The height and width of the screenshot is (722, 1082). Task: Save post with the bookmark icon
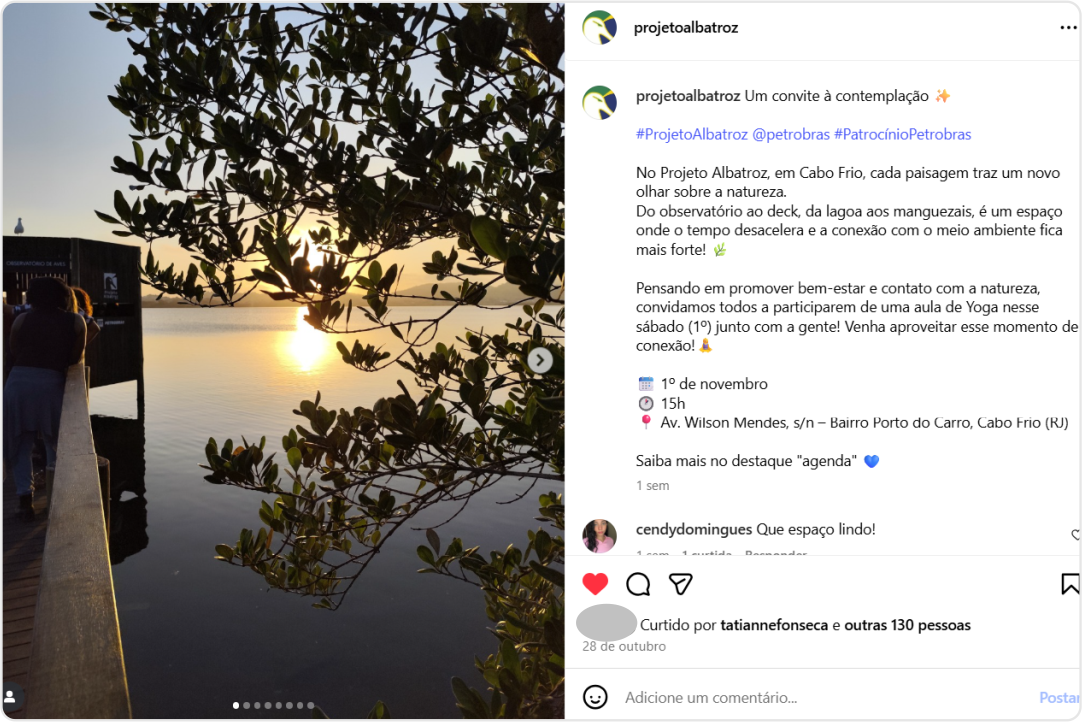click(1069, 584)
